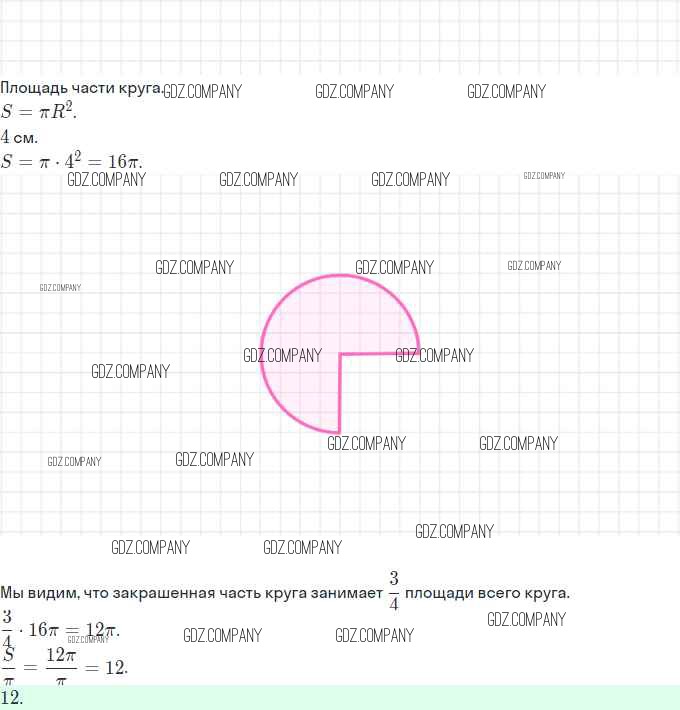
Task: Click the GDZ.COMPANY watermark overlapping sector's left edge
Action: [x=282, y=355]
